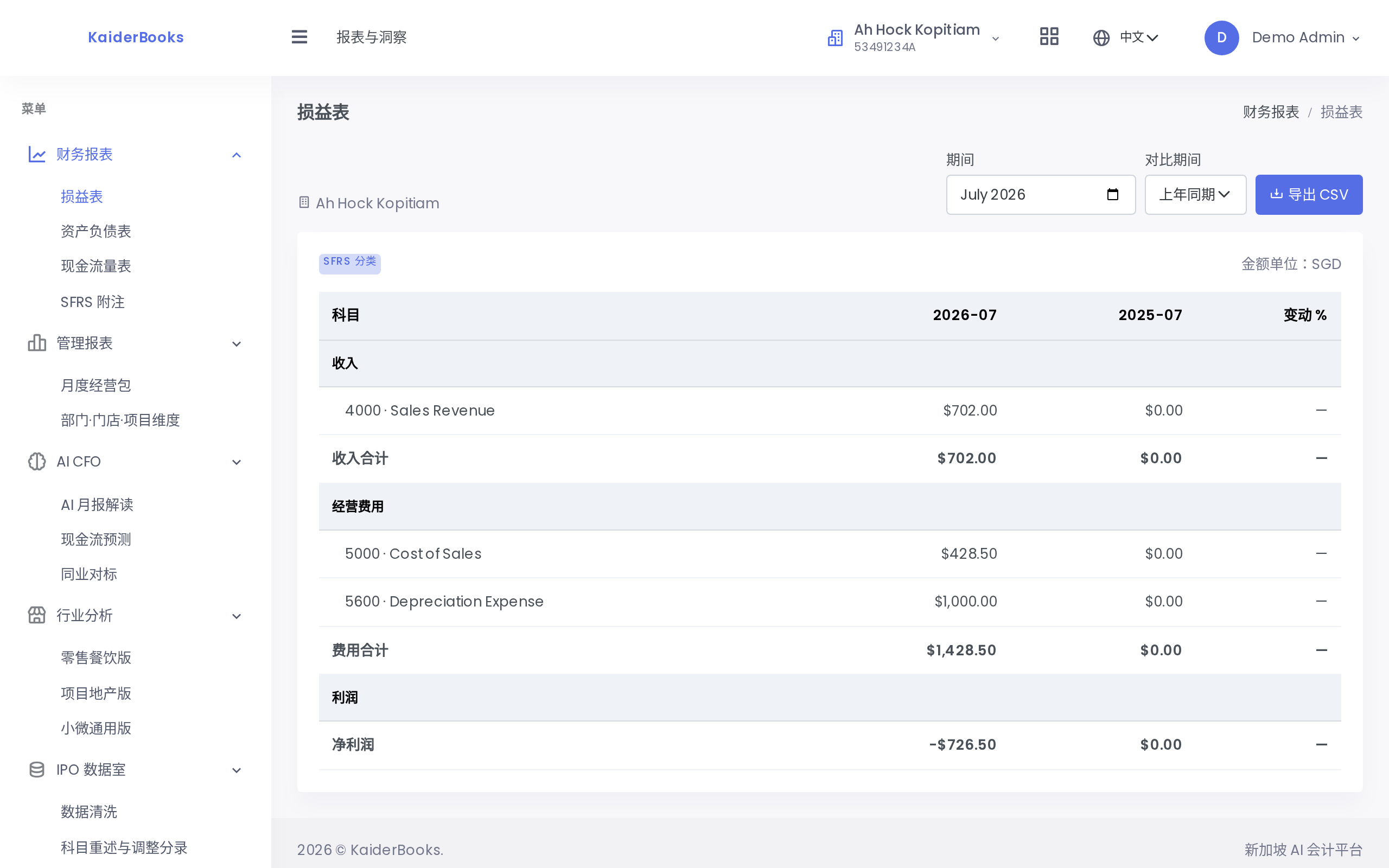Viewport: 1389px width, 868px height.
Task: Open 数据清洗 in the sidebar
Action: pyautogui.click(x=89, y=812)
